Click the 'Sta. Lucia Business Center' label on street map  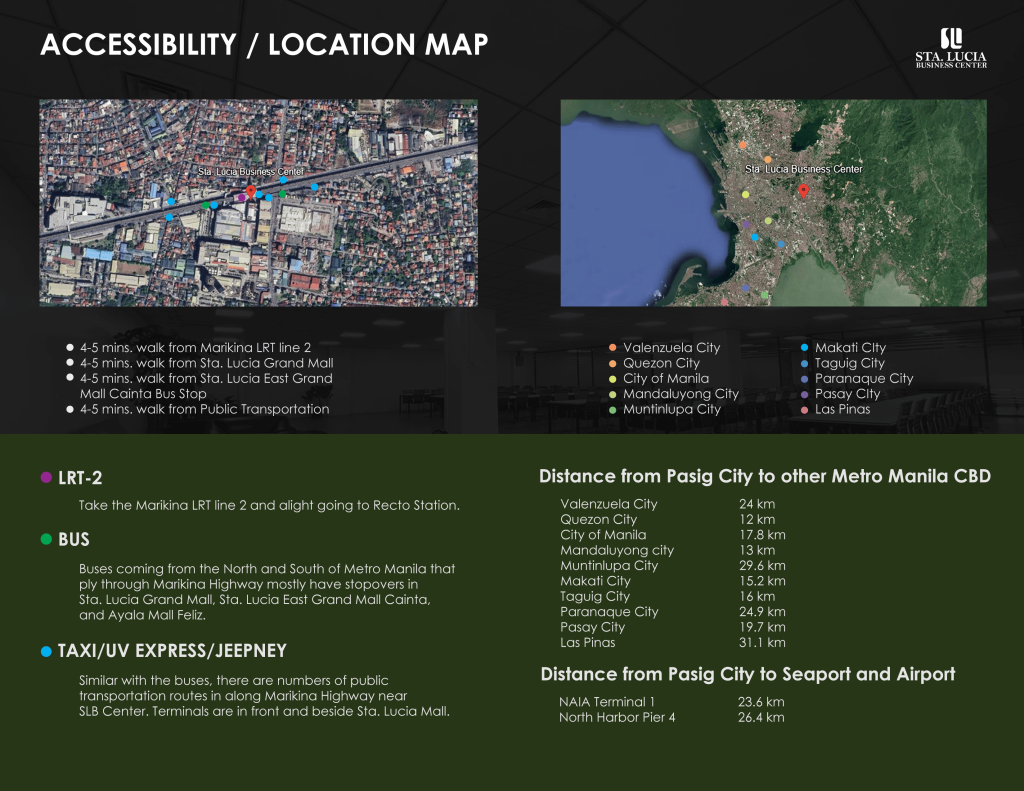[251, 172]
